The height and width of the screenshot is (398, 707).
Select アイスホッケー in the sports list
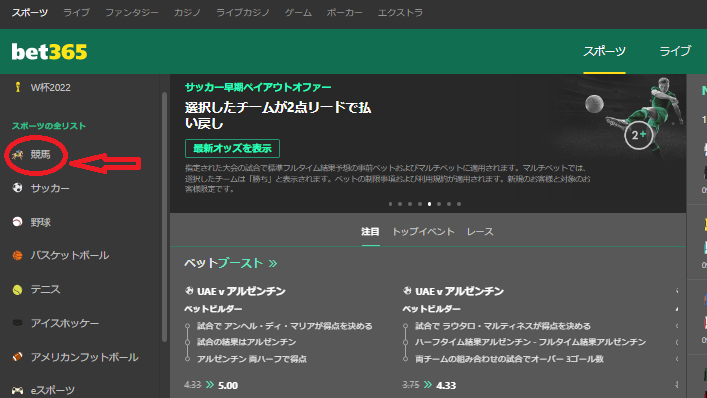tap(64, 323)
